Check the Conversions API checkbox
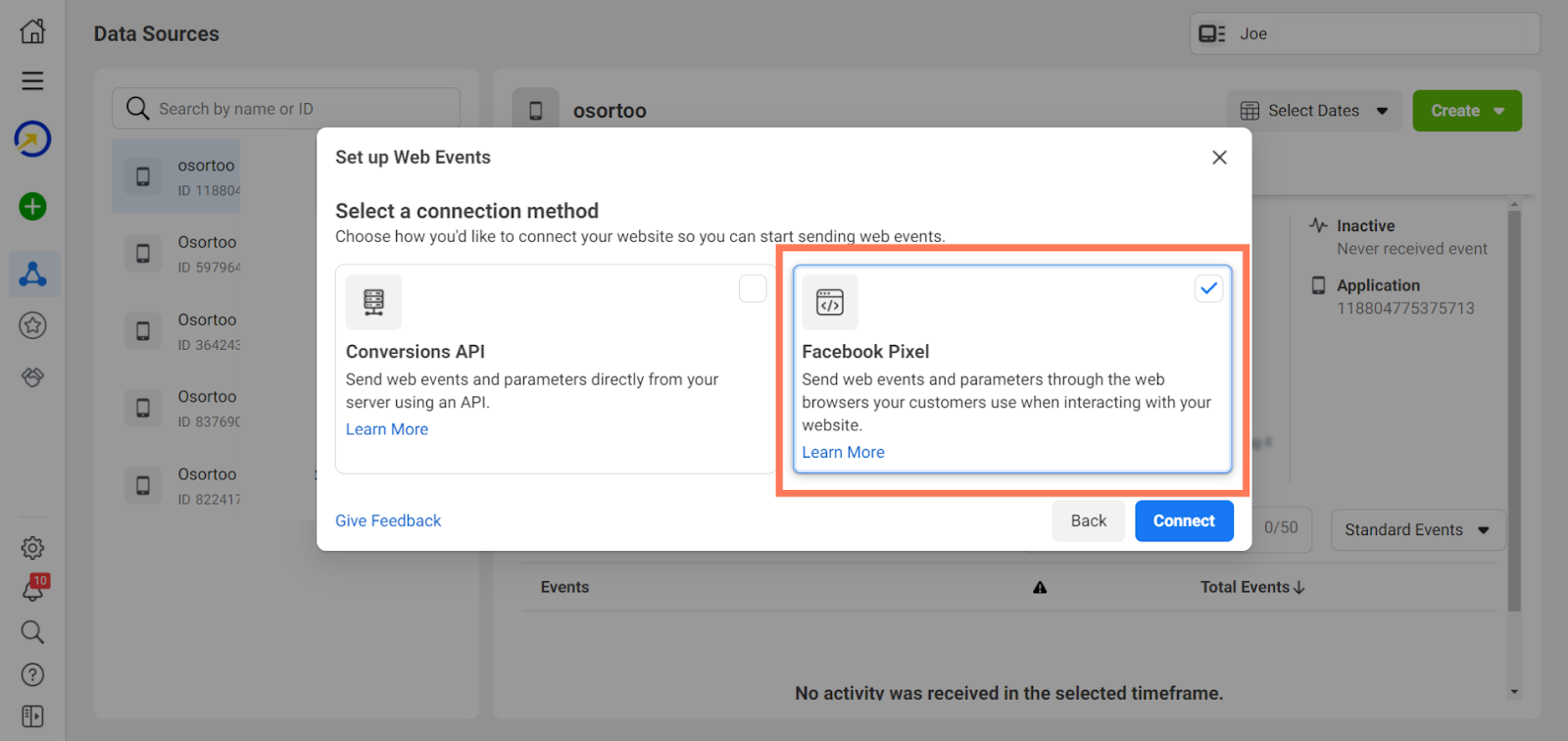The image size is (1568, 741). tap(752, 289)
